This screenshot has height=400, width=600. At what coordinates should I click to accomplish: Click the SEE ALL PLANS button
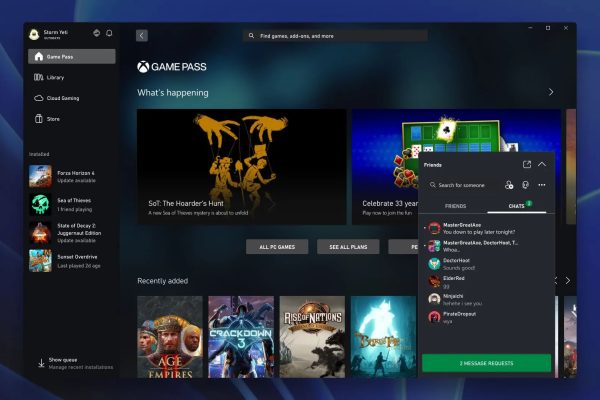tap(348, 247)
